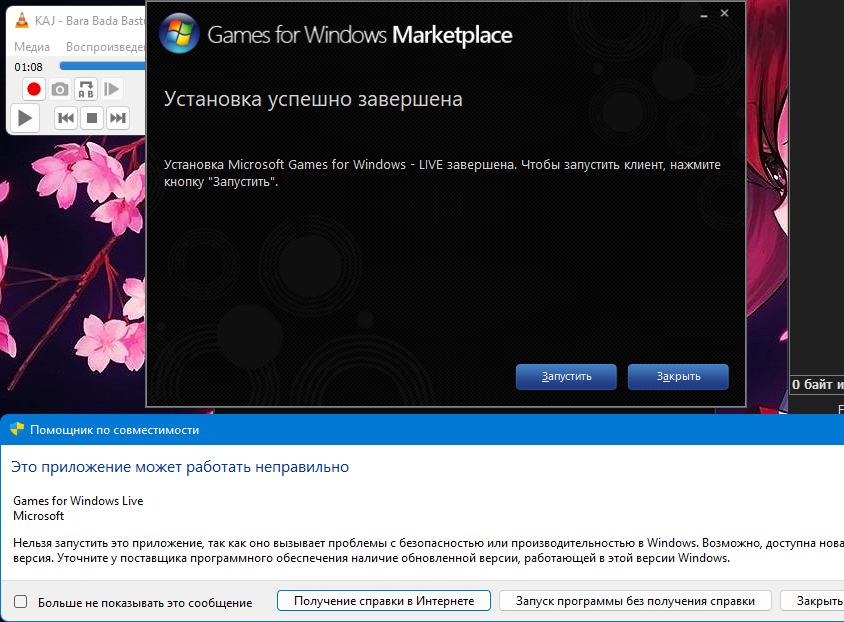Minimize the Games for Windows Marketplace window

704,15
